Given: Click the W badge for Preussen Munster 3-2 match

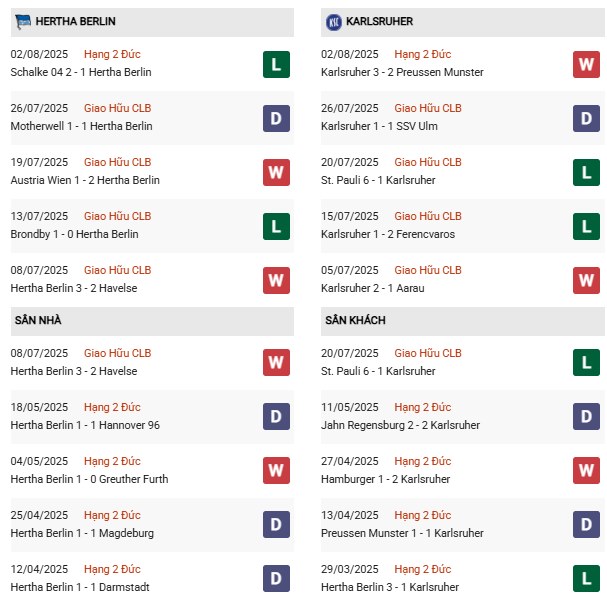Looking at the screenshot, I should (x=586, y=65).
